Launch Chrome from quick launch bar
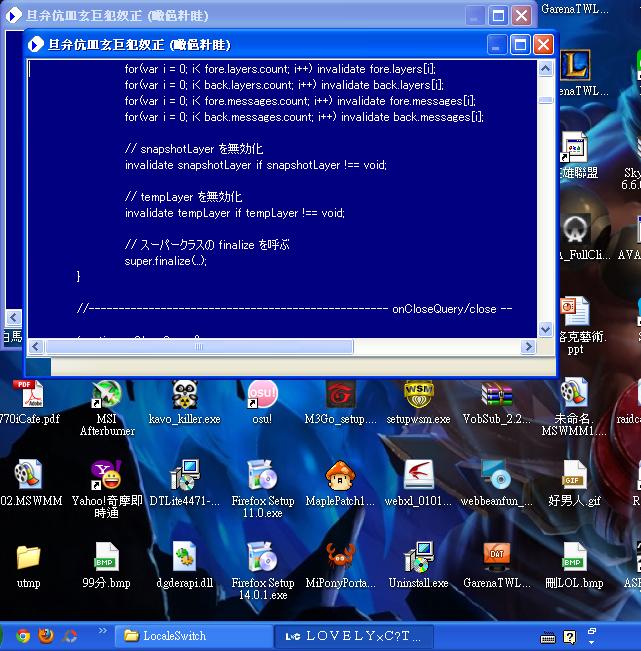Screen dimensions: 641x651 (x=23, y=636)
